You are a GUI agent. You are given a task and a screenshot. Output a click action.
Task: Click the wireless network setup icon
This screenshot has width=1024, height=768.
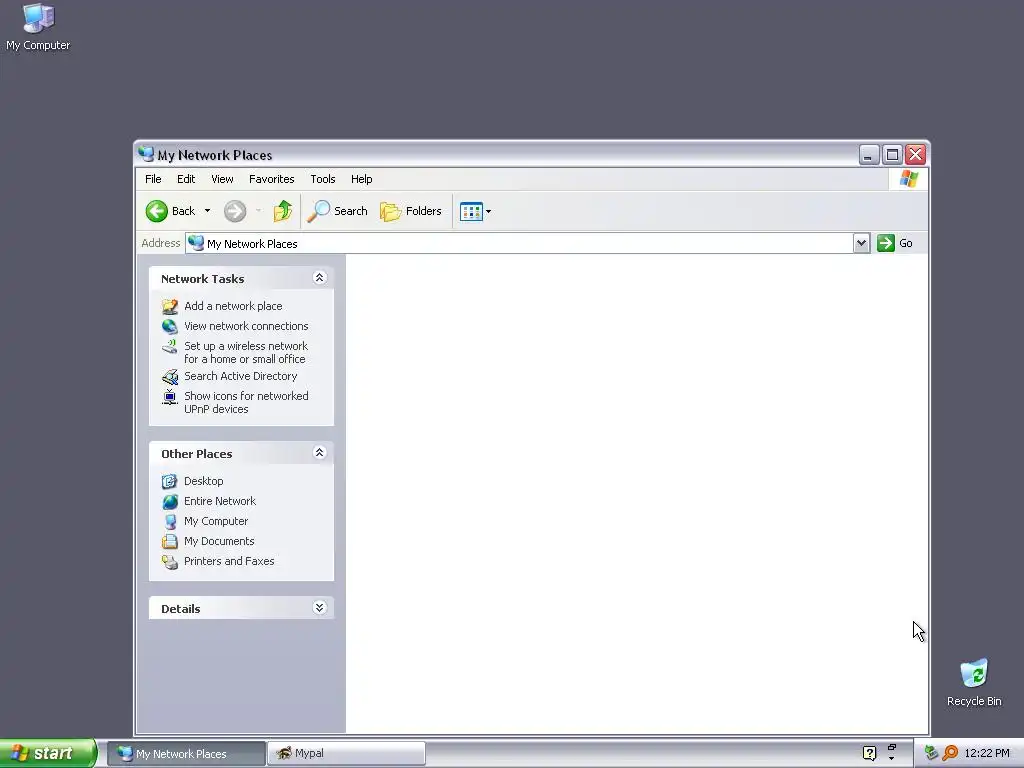pos(170,346)
